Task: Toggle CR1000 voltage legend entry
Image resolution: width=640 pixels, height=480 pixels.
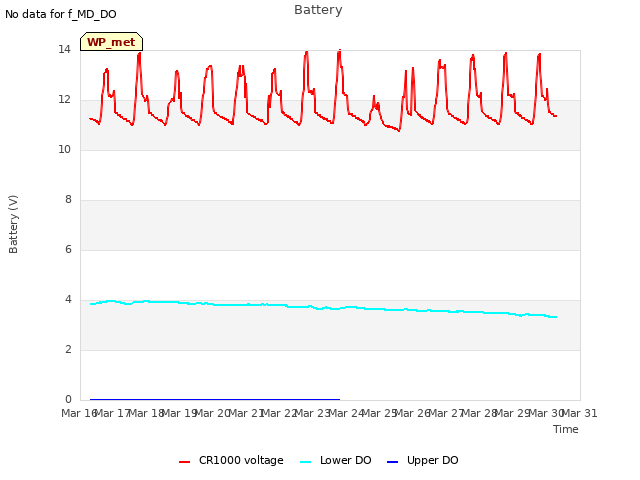Action: point(231,460)
